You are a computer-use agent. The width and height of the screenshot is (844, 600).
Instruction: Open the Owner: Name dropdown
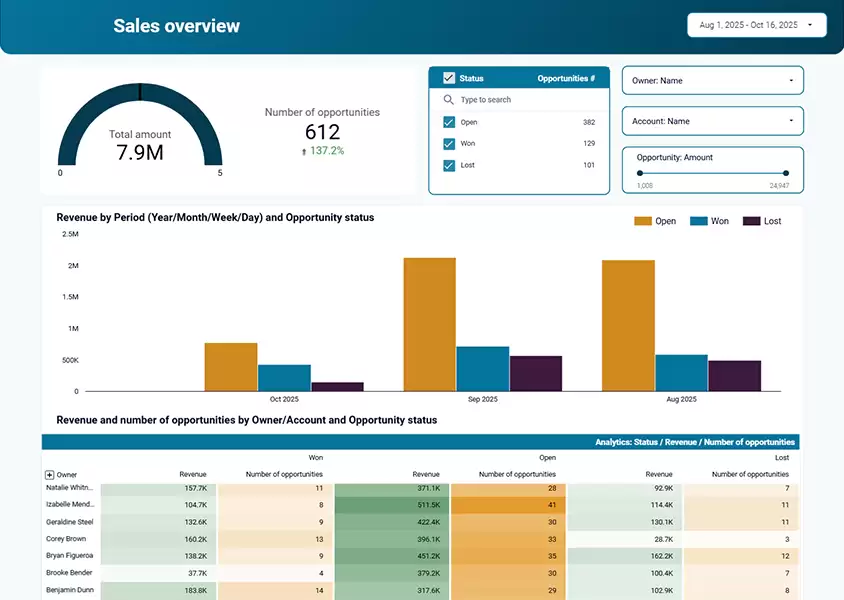tap(712, 80)
